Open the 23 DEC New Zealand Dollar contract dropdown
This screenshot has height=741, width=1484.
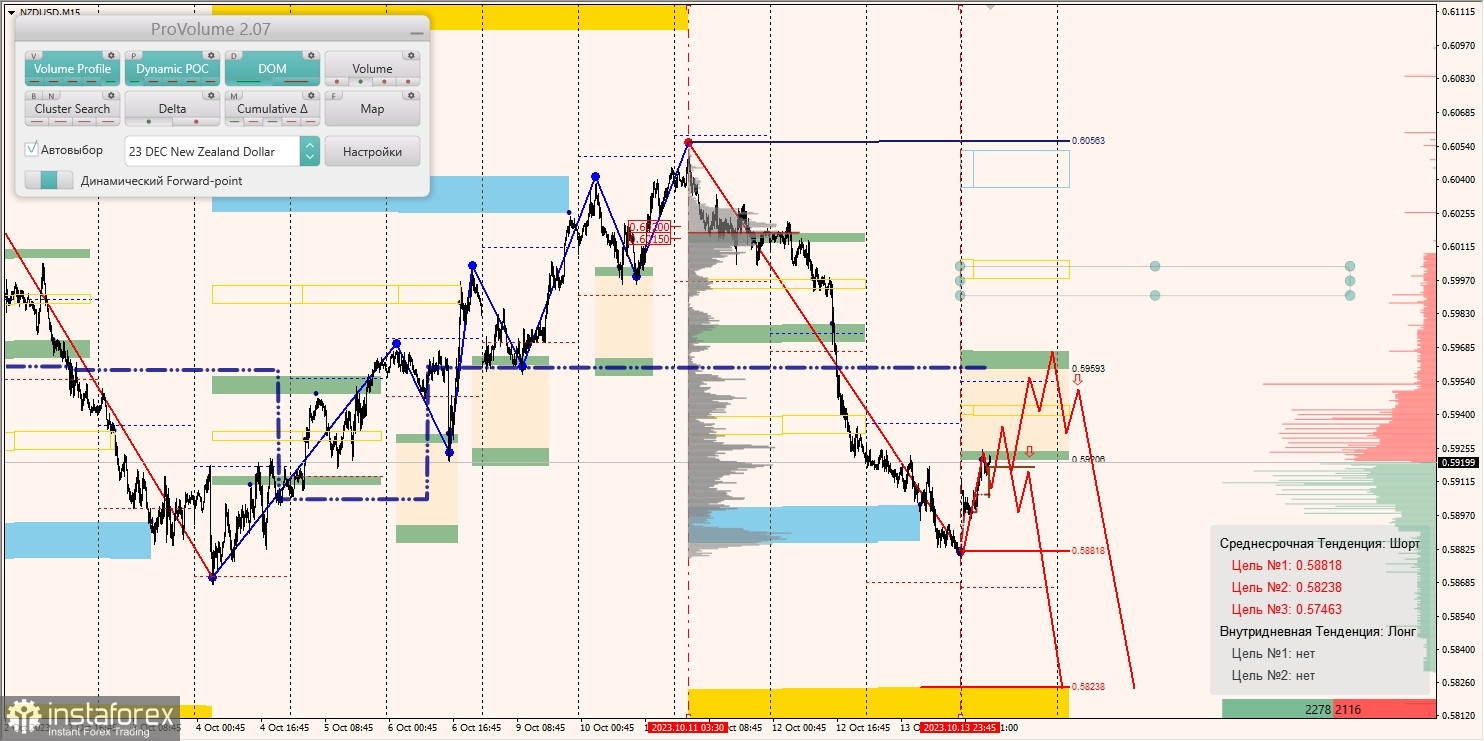212,151
